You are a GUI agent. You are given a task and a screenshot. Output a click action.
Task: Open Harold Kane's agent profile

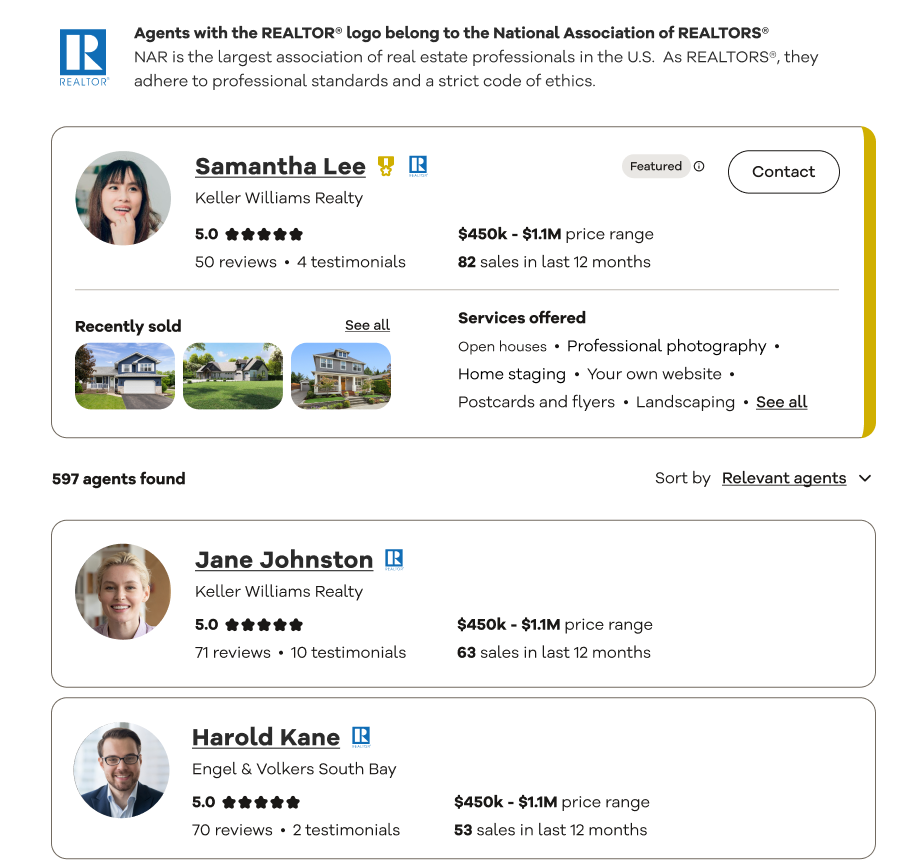pos(266,737)
